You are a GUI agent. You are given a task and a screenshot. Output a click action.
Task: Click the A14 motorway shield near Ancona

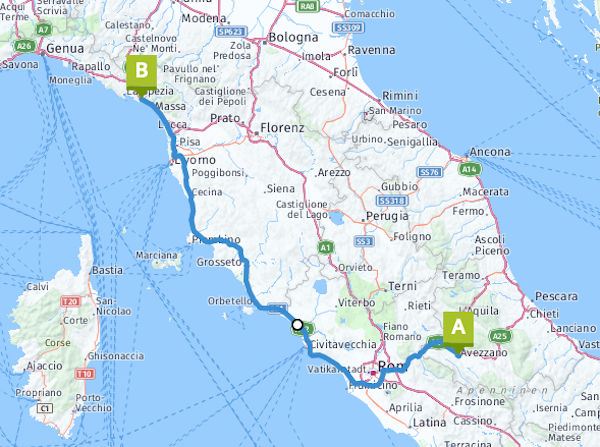coord(469,169)
